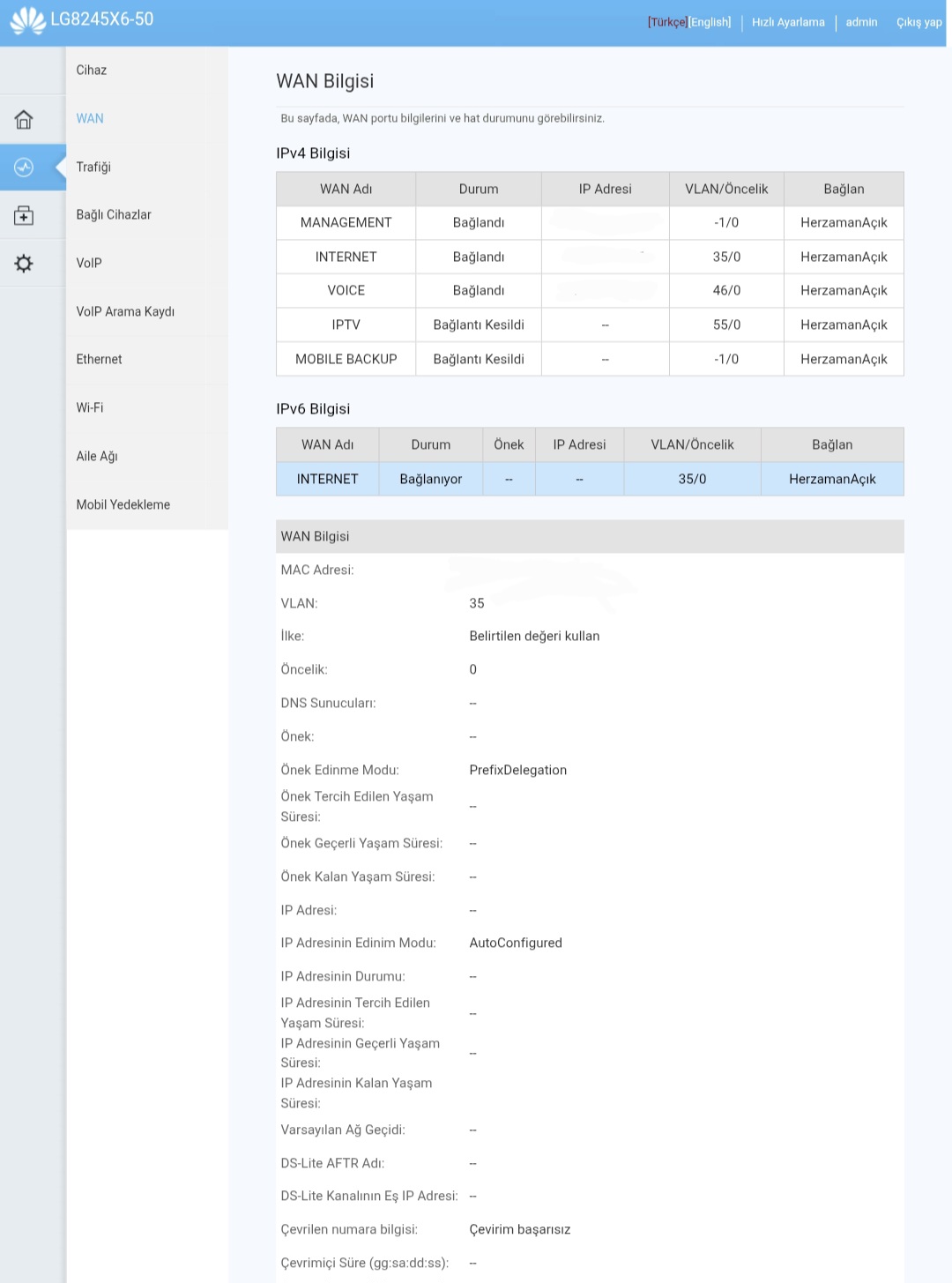Open the maintenance first-aid kit icon

point(24,215)
